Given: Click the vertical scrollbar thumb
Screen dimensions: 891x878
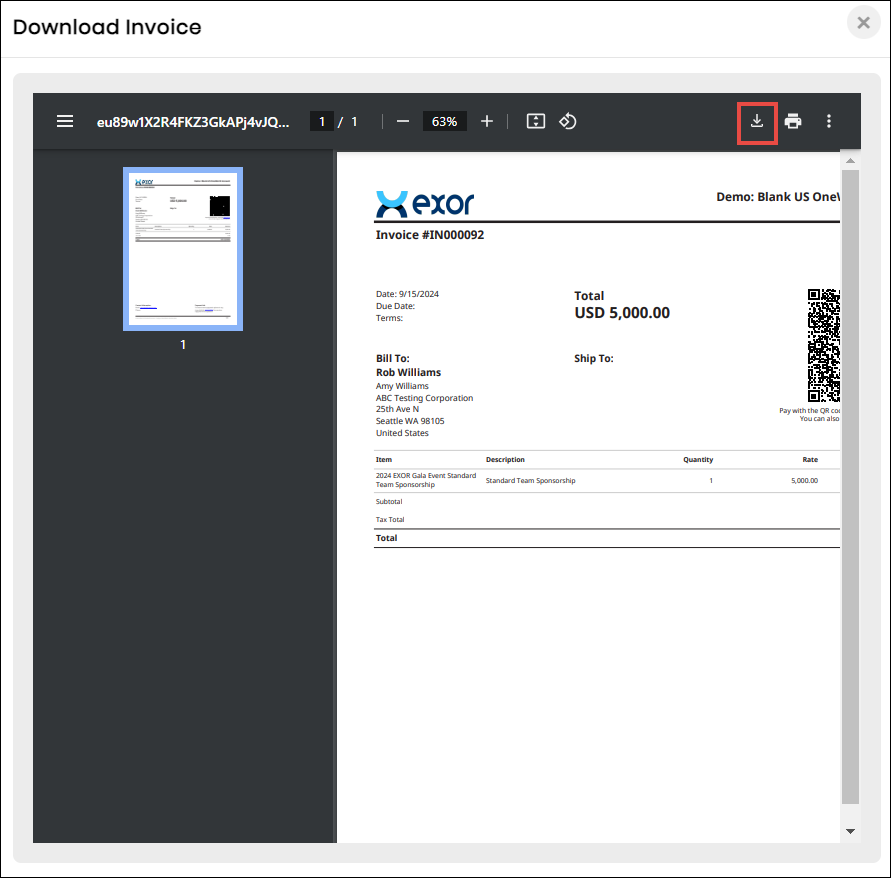Looking at the screenshot, I should (x=850, y=480).
